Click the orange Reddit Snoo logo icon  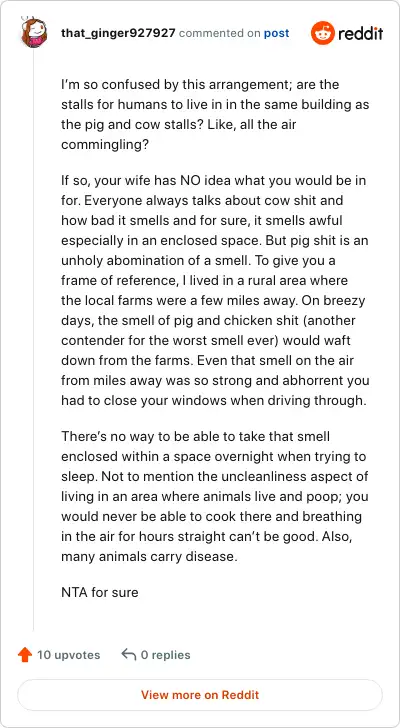323,33
